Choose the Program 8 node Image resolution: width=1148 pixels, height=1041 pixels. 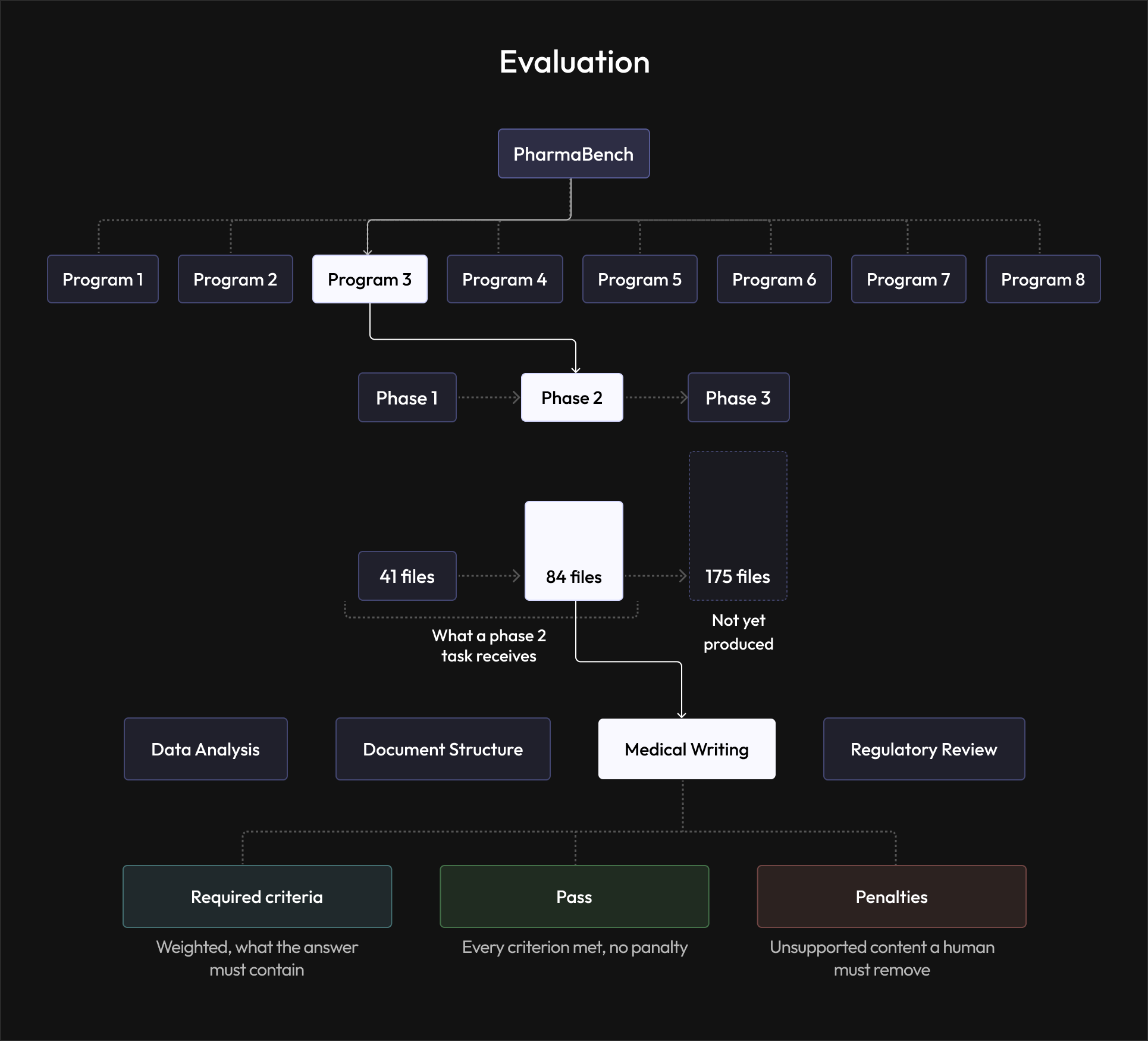(x=1043, y=279)
